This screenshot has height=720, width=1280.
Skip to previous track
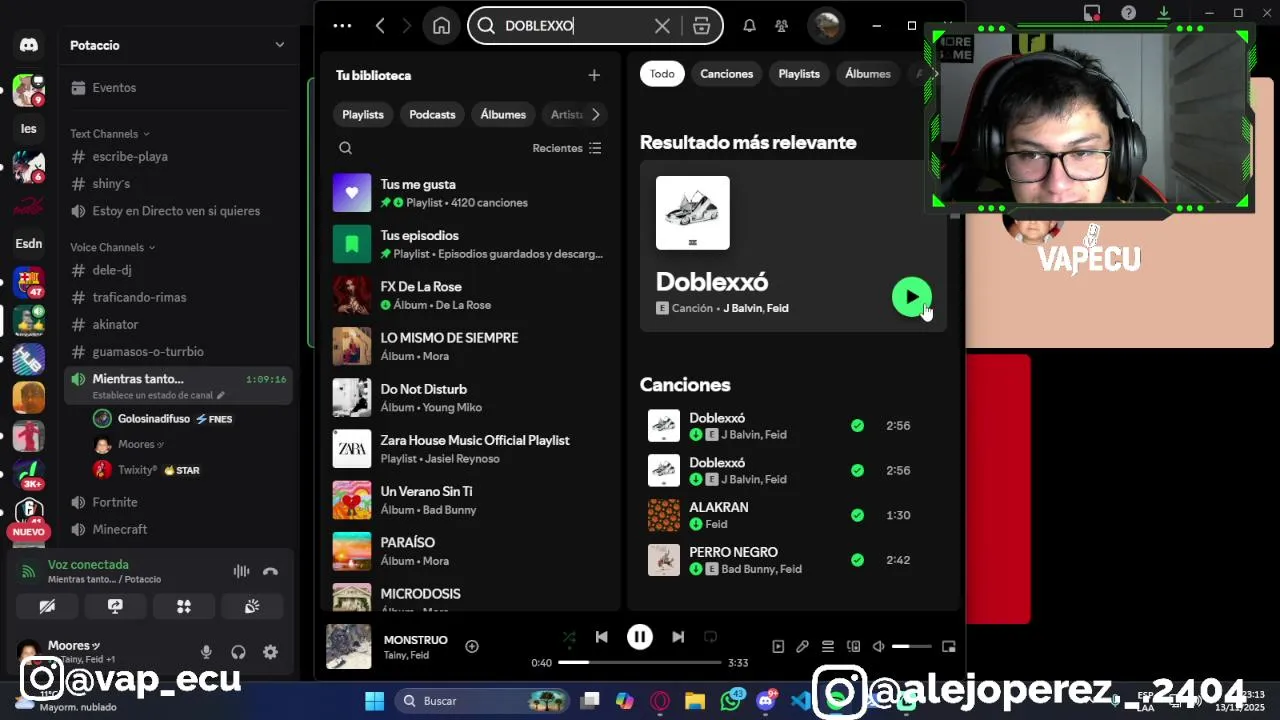click(601, 637)
